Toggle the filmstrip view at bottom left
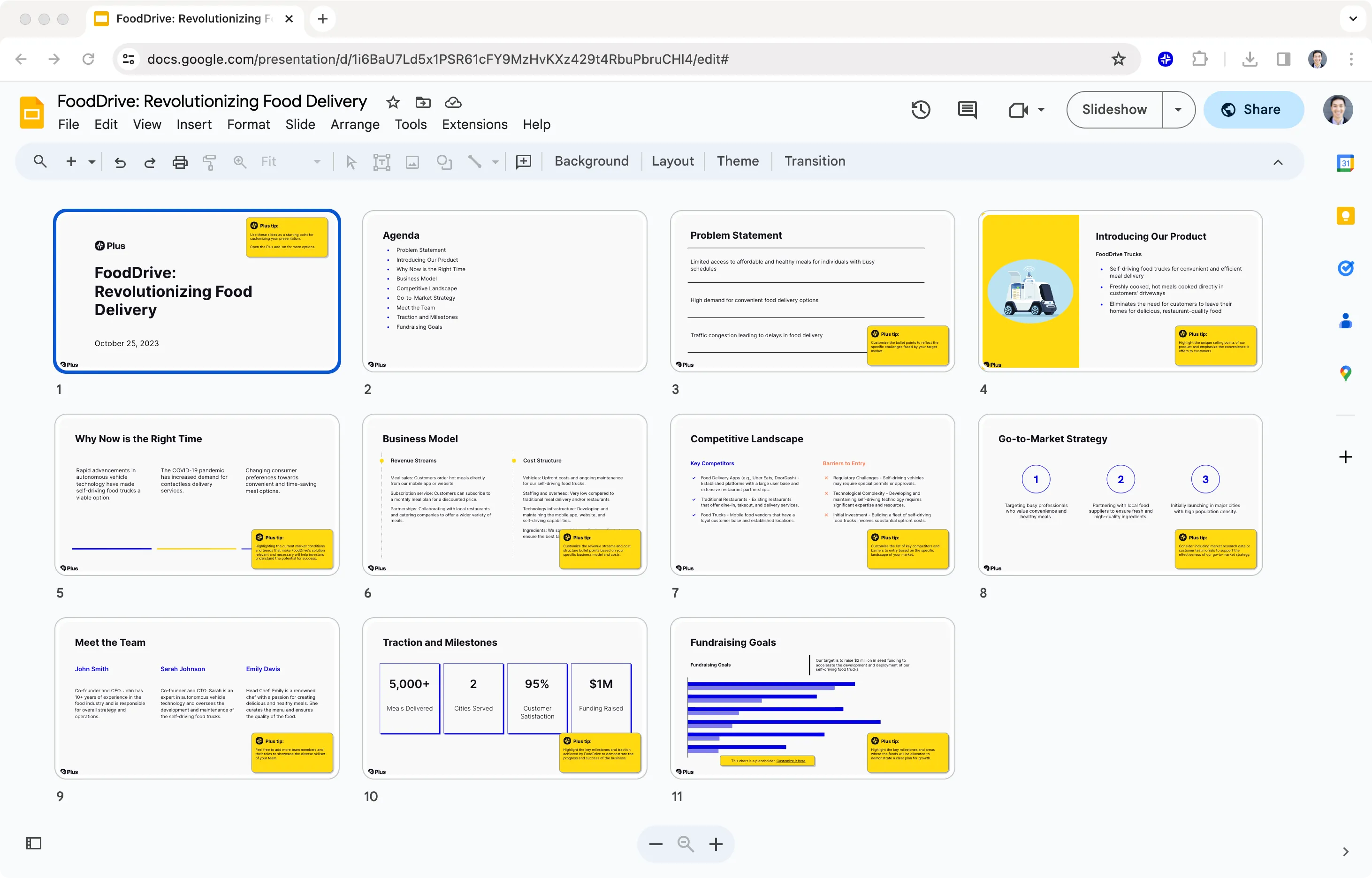Viewport: 1372px width, 878px height. coord(34,843)
